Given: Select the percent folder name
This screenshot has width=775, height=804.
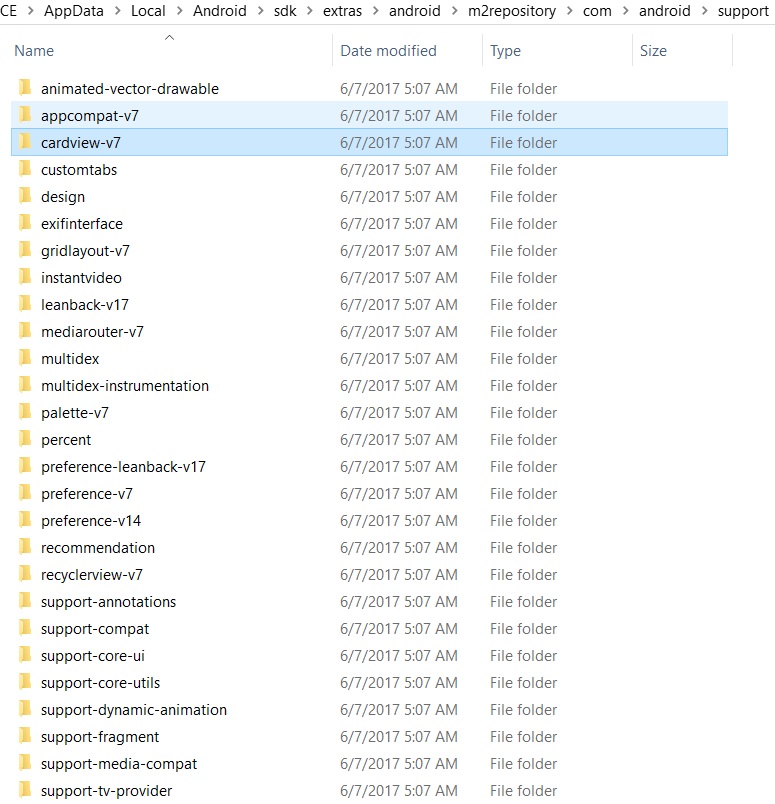Looking at the screenshot, I should coord(66,439).
